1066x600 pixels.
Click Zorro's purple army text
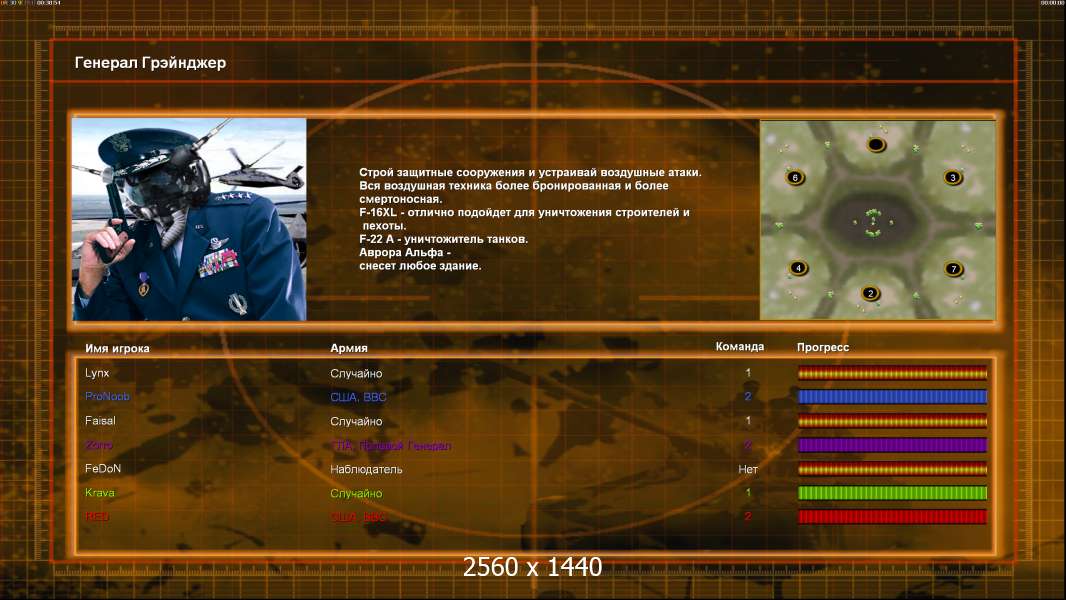click(x=390, y=446)
